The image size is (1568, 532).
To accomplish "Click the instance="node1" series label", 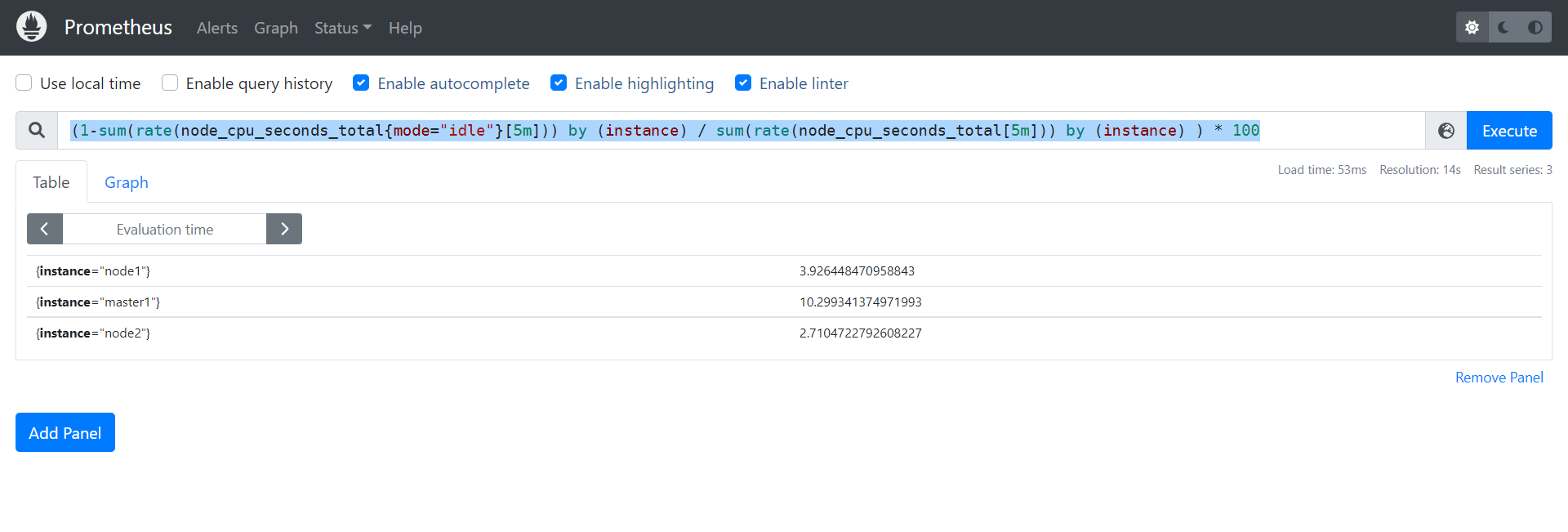I will [x=93, y=271].
